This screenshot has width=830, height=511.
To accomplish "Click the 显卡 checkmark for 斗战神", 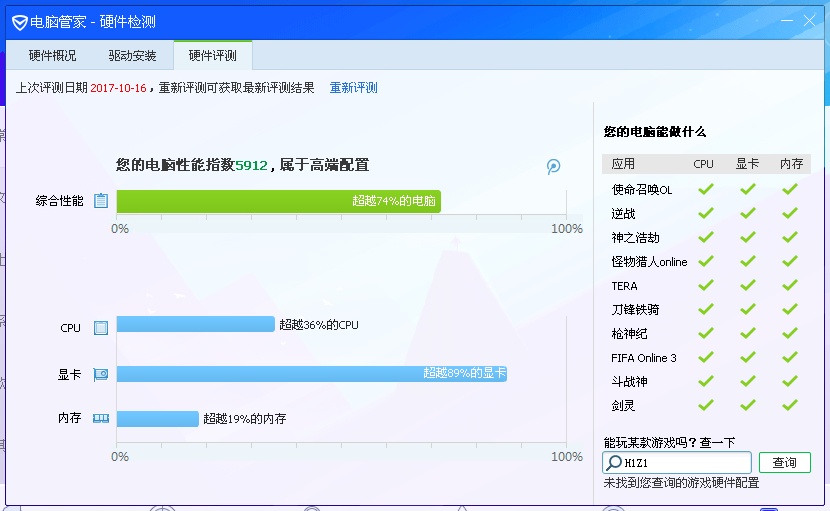I will coord(747,381).
